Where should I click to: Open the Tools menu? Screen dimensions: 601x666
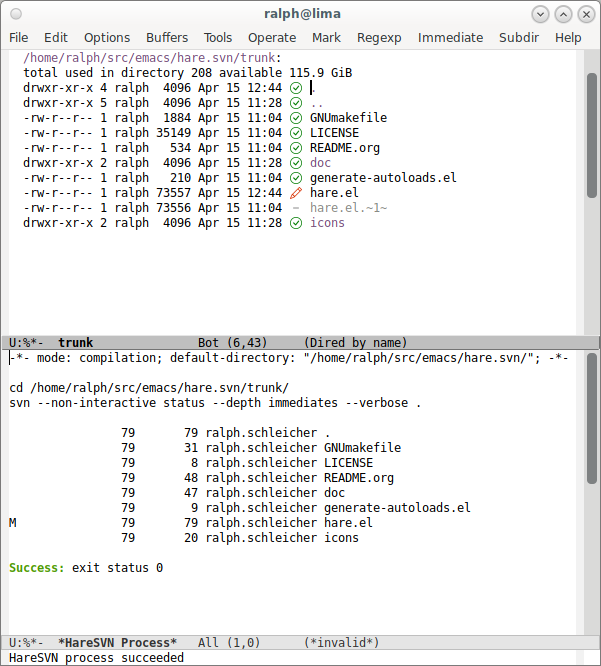(218, 38)
